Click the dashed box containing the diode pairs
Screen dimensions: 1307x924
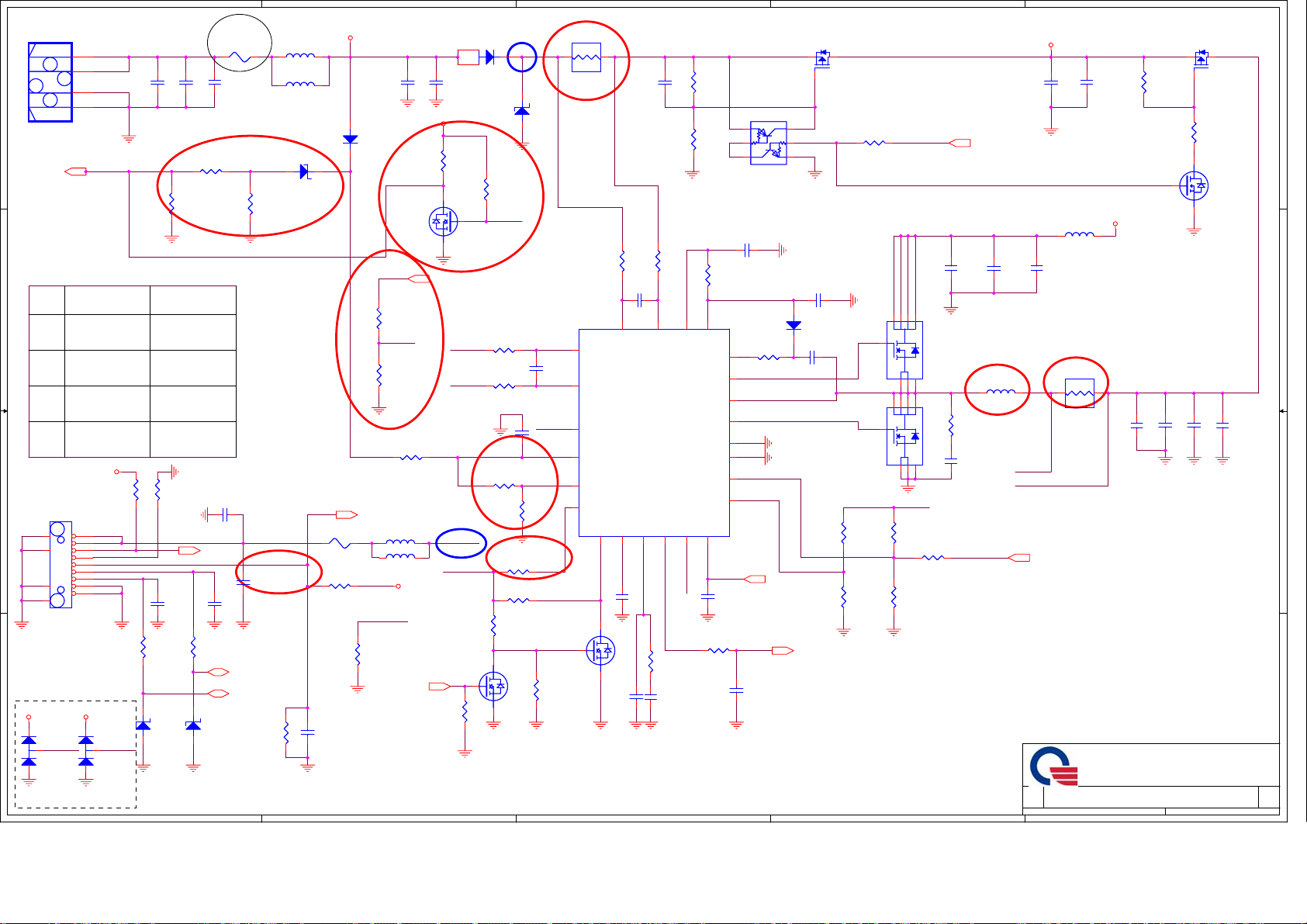point(76,755)
